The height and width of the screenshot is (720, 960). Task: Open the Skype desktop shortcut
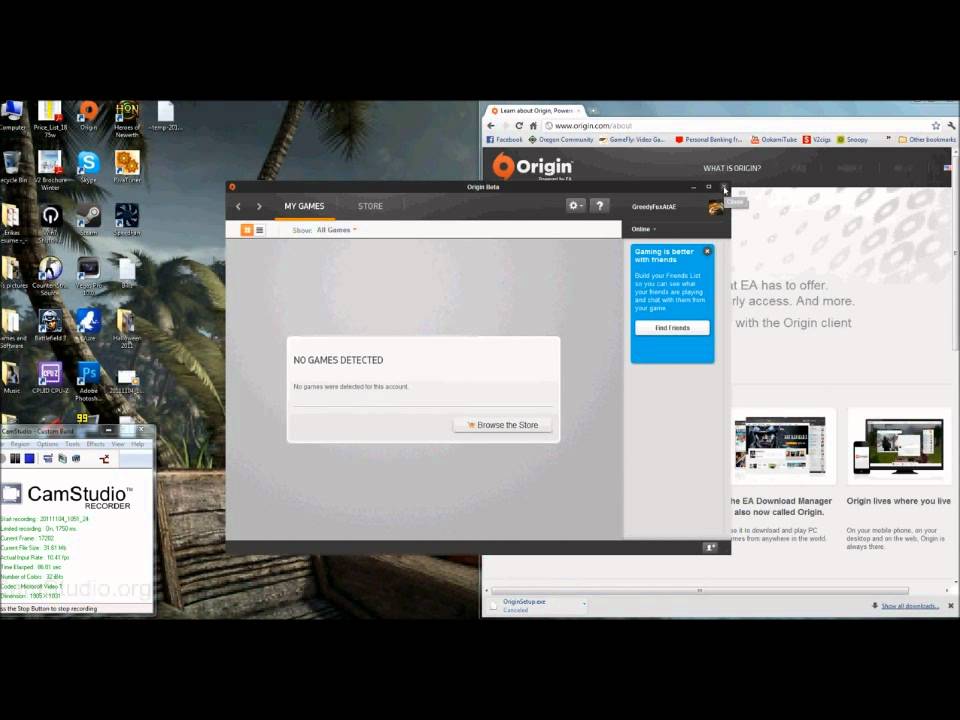(x=88, y=167)
